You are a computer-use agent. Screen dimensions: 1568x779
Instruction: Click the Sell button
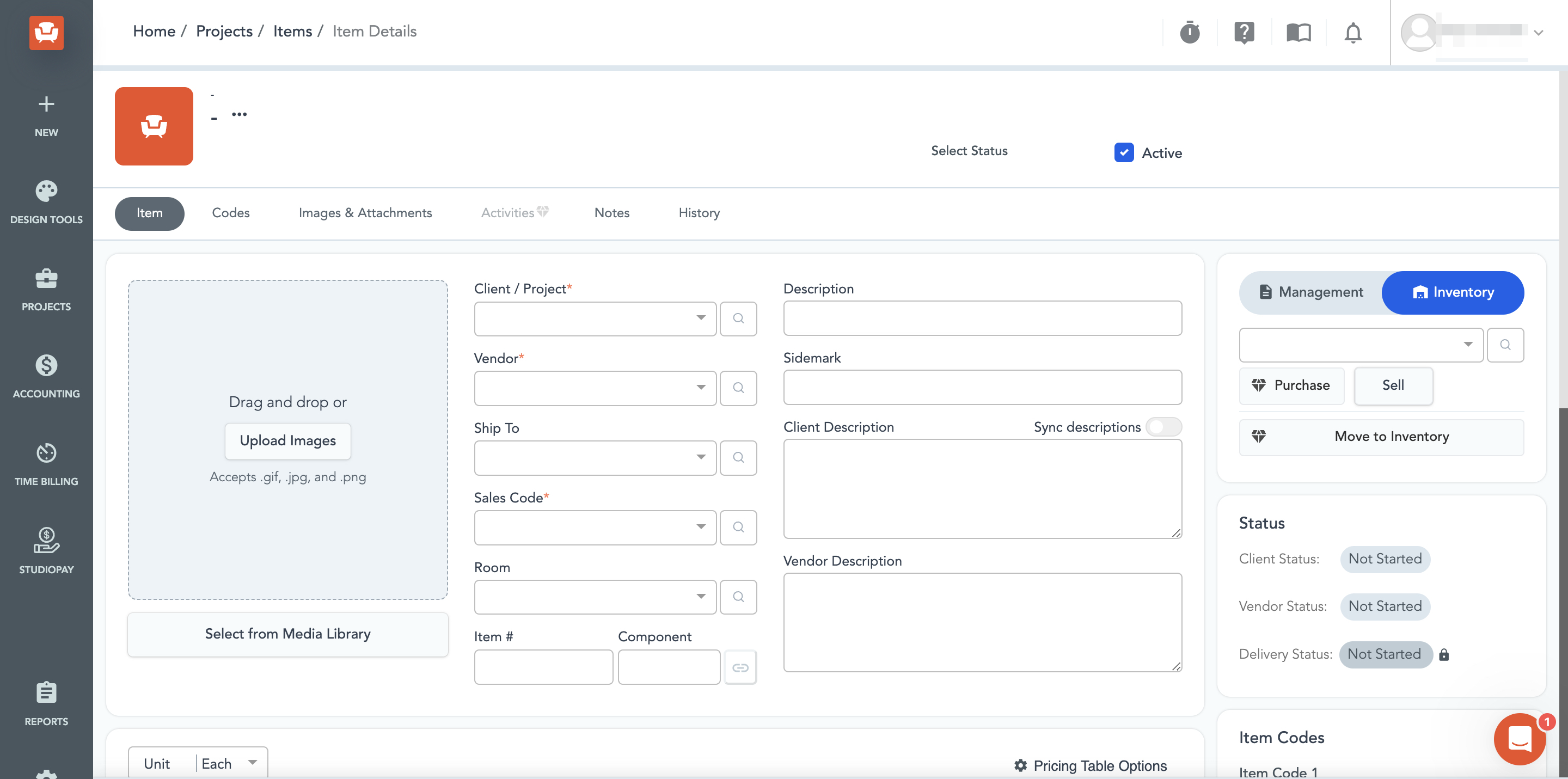(1393, 385)
